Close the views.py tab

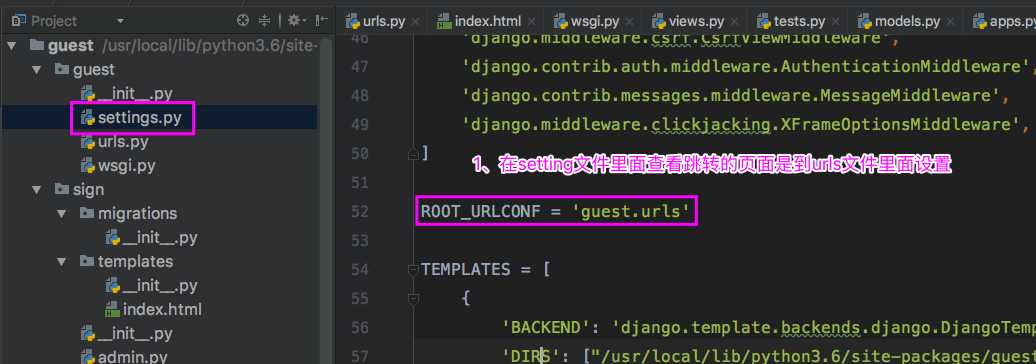pyautogui.click(x=735, y=22)
